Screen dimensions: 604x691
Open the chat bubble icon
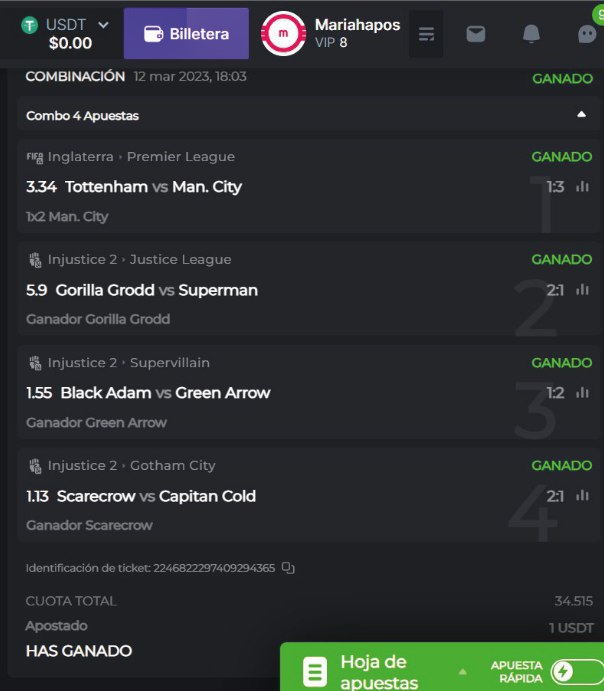(588, 34)
